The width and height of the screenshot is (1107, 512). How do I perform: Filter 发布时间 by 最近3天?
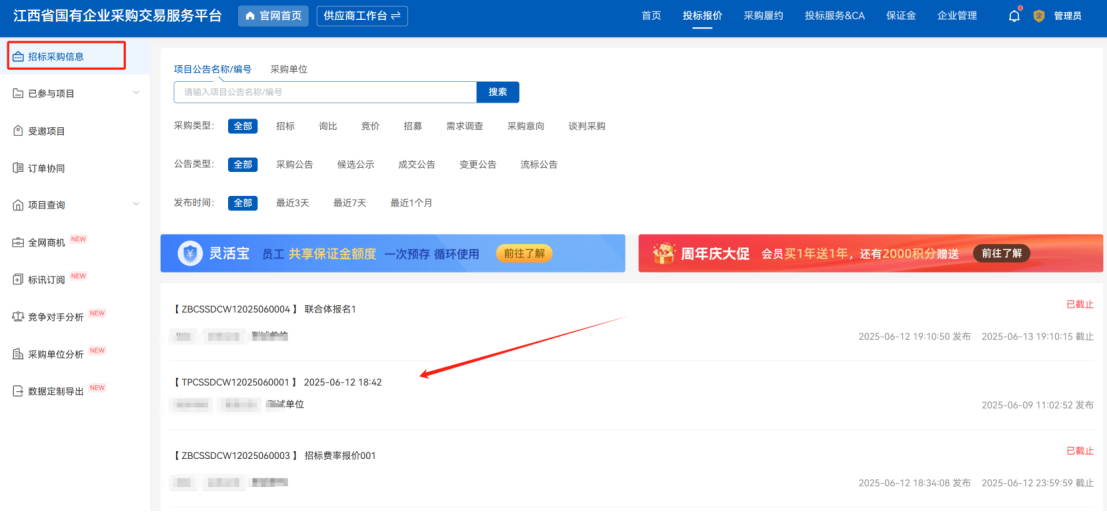(292, 203)
